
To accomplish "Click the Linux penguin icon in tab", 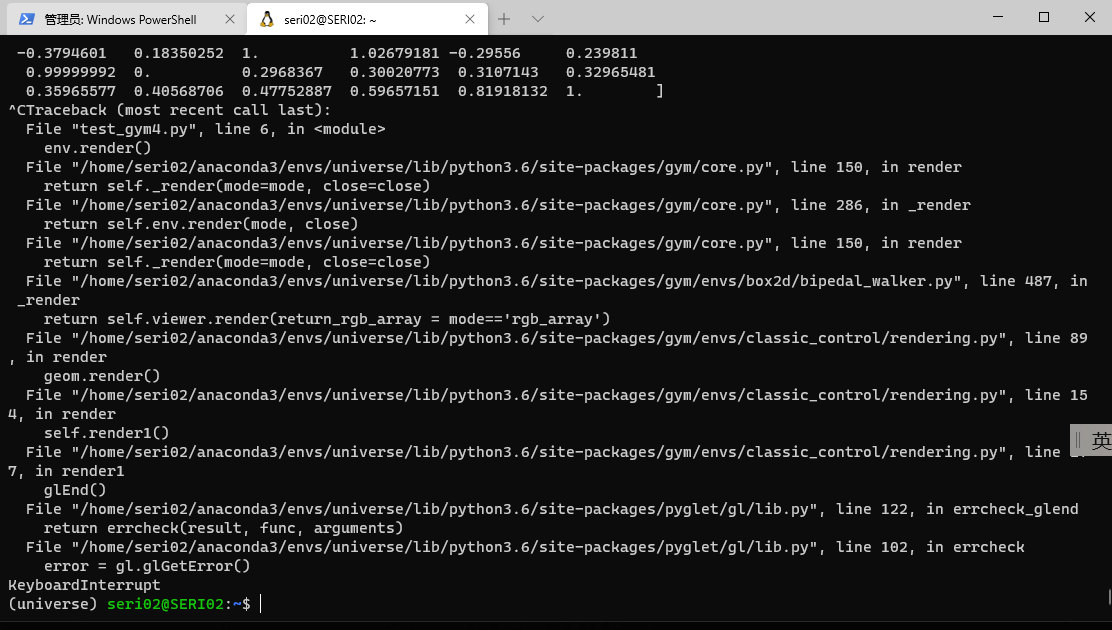I will coord(267,19).
